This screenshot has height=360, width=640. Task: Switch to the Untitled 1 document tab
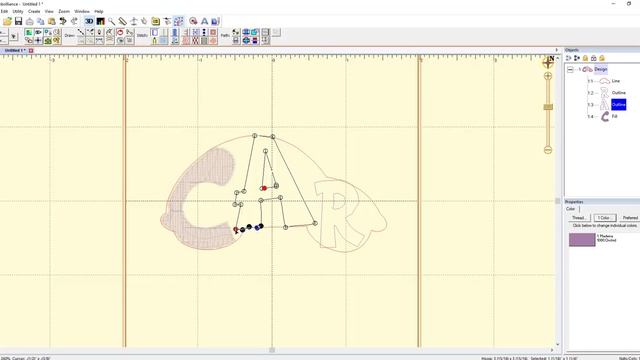tap(14, 51)
